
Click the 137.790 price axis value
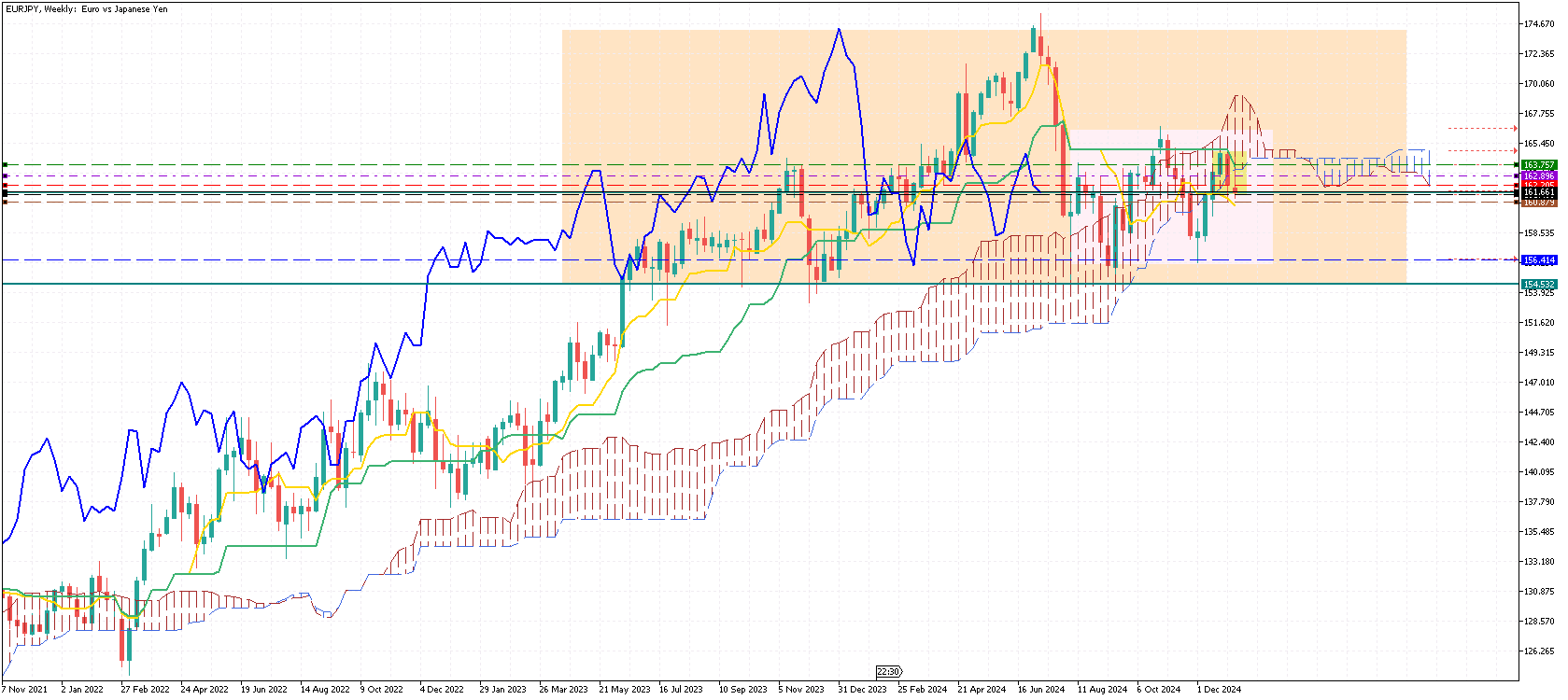tap(1539, 502)
